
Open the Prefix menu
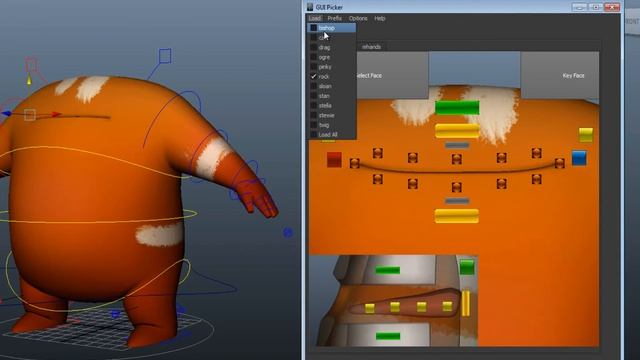tap(334, 18)
